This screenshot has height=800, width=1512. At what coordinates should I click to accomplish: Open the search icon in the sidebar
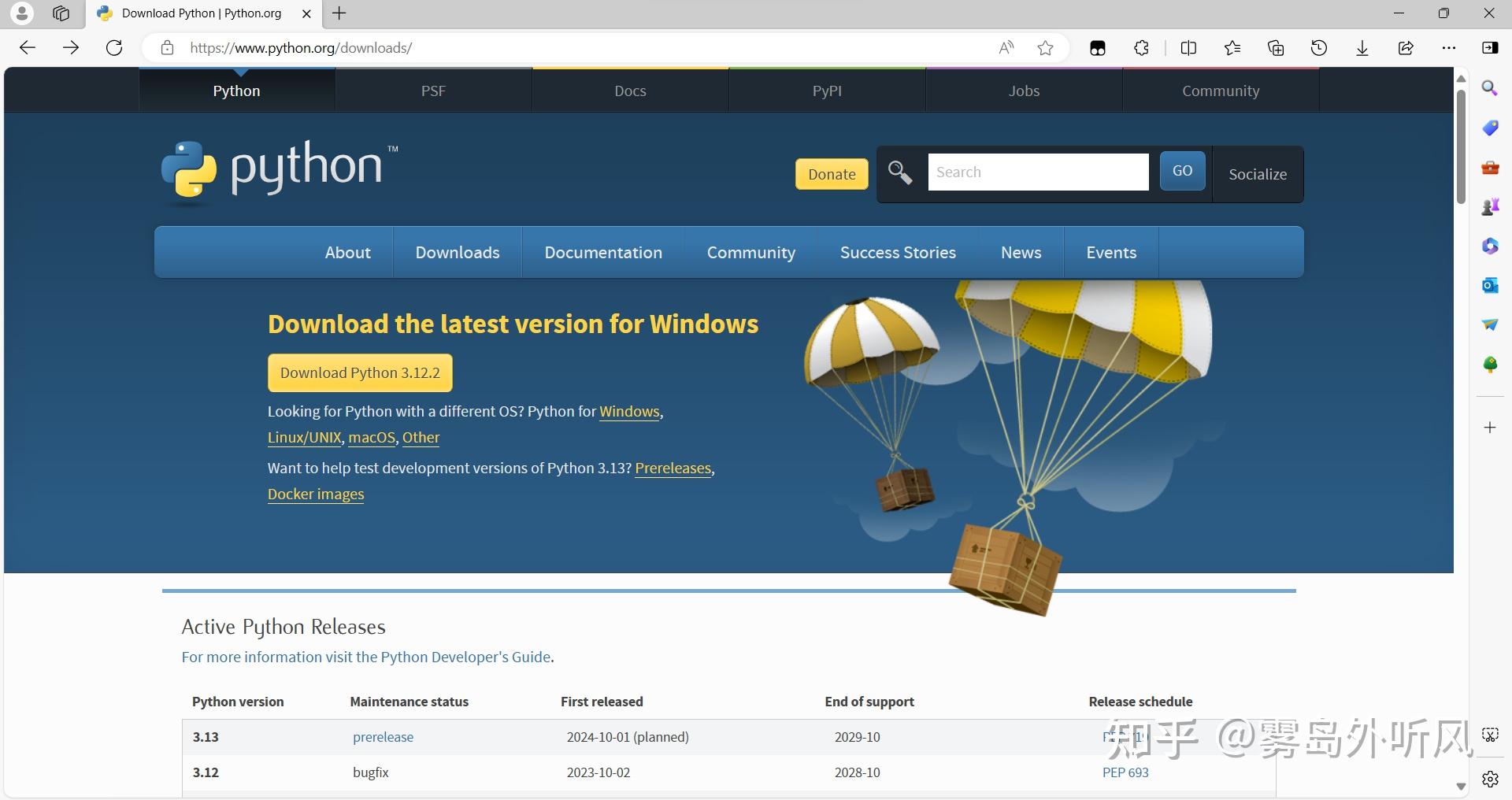1489,87
